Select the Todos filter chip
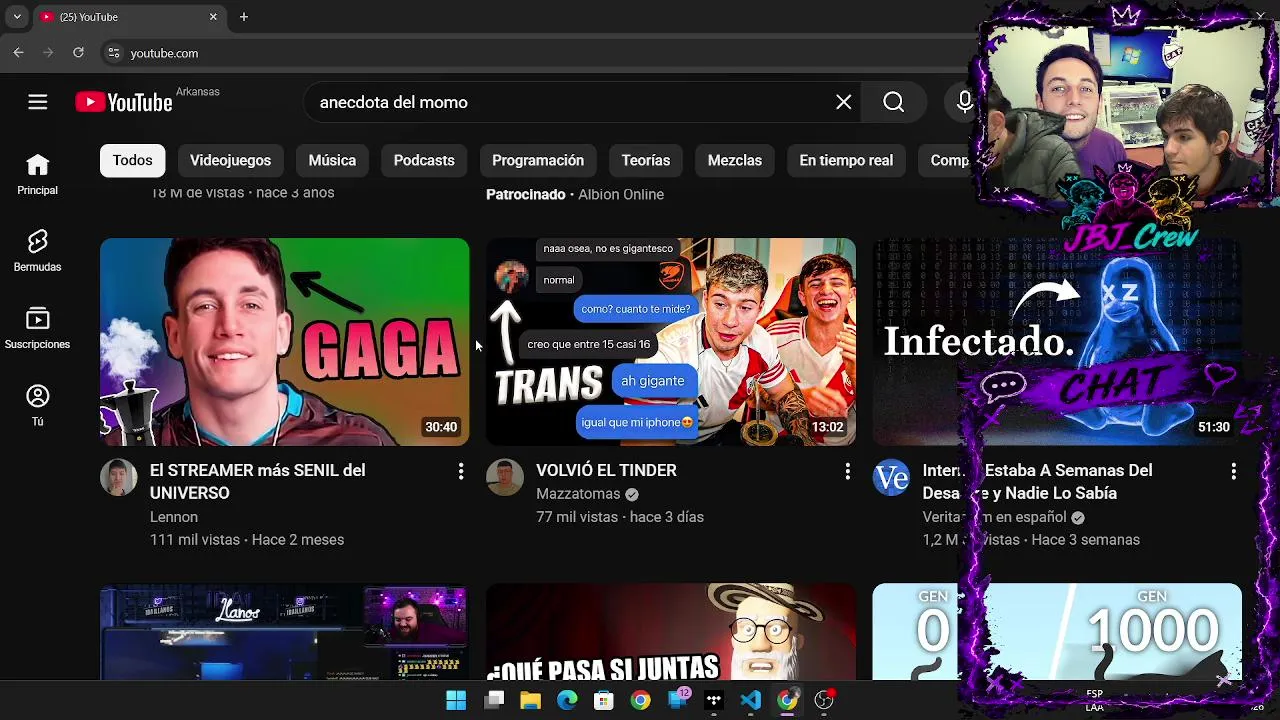The image size is (1280, 720). tap(132, 160)
